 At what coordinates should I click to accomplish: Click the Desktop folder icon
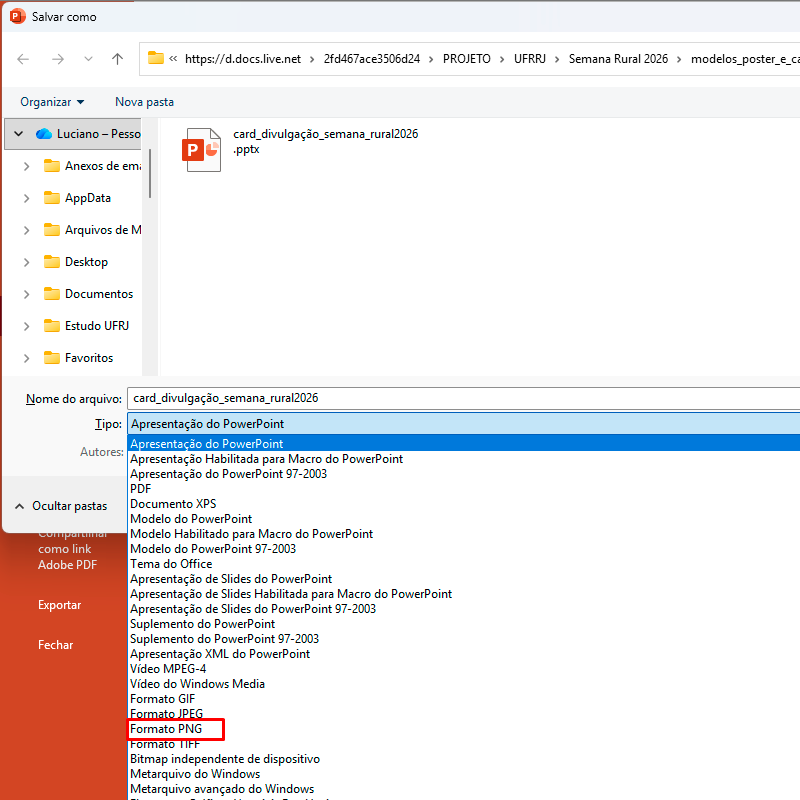click(x=52, y=262)
